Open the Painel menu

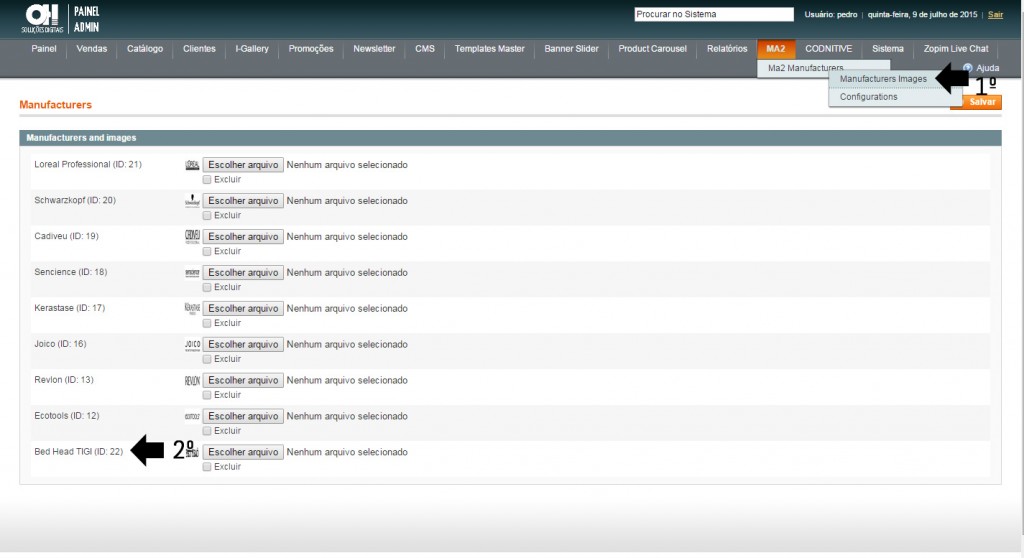44,49
